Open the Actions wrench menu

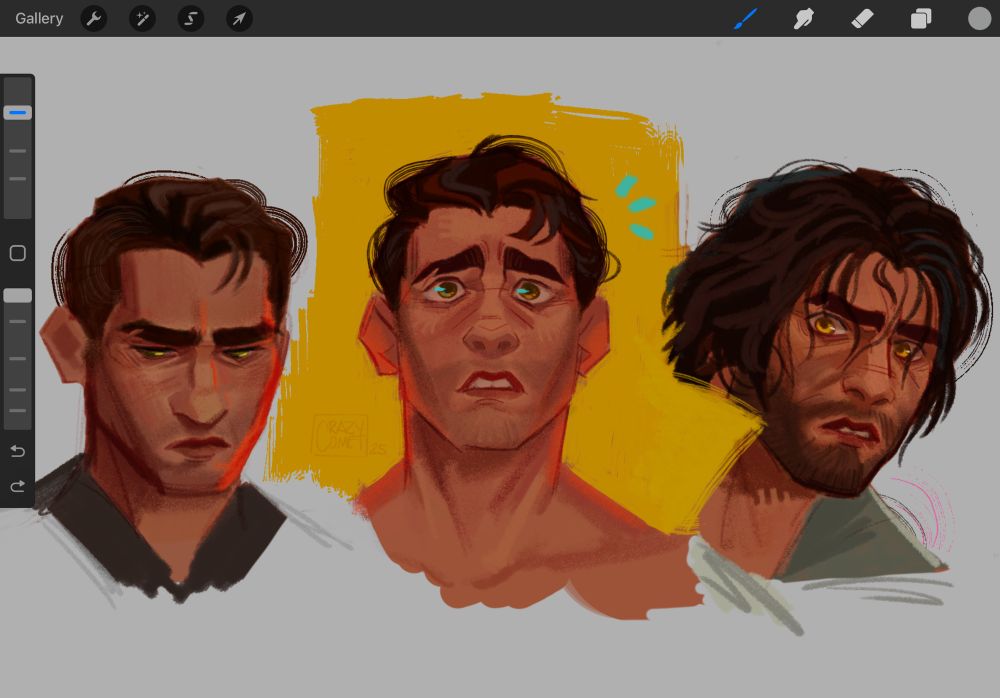click(x=94, y=19)
